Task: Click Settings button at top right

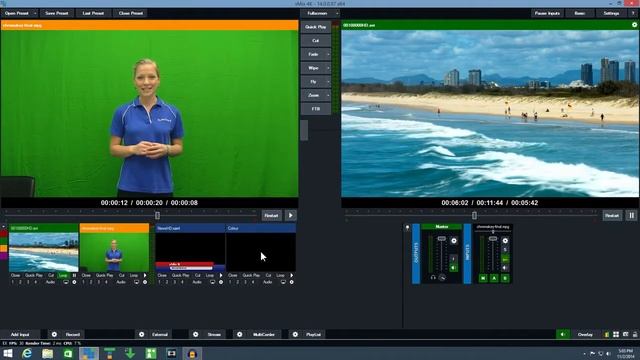Action: pyautogui.click(x=611, y=13)
